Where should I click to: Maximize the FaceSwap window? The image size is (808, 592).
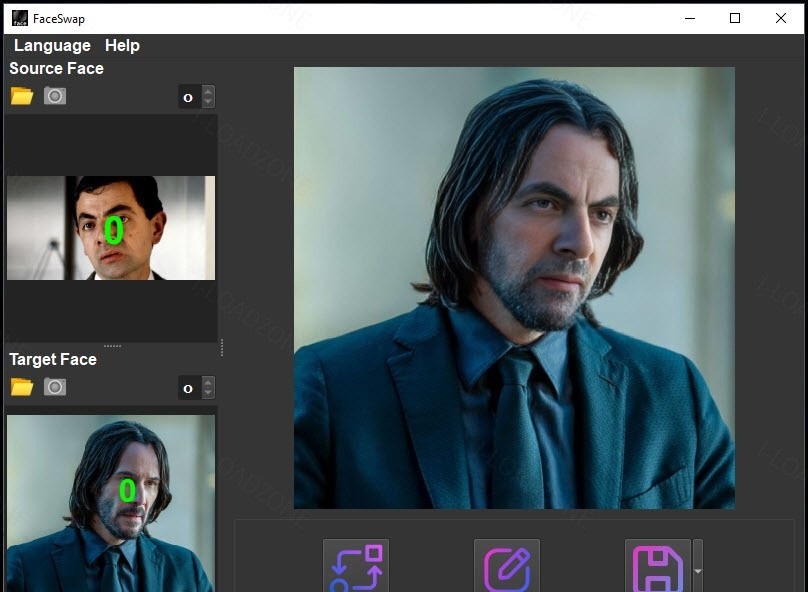click(735, 18)
